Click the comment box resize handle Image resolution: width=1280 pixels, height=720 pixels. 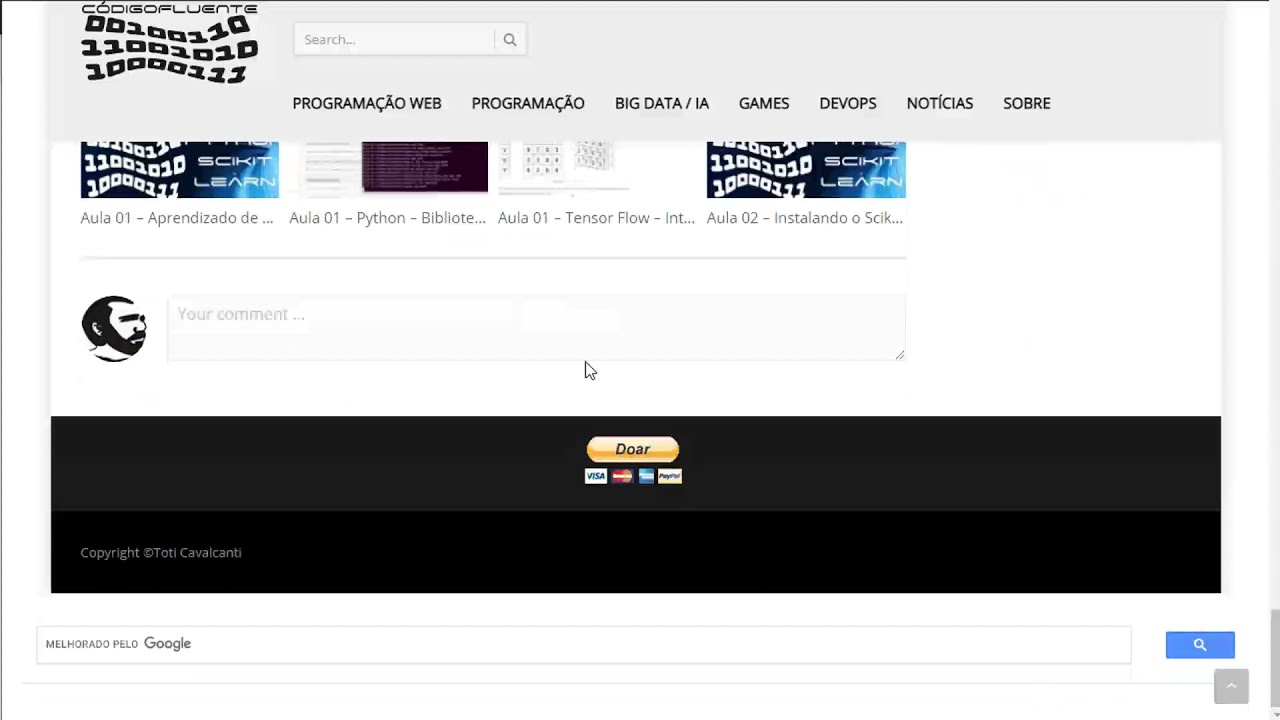click(x=899, y=353)
